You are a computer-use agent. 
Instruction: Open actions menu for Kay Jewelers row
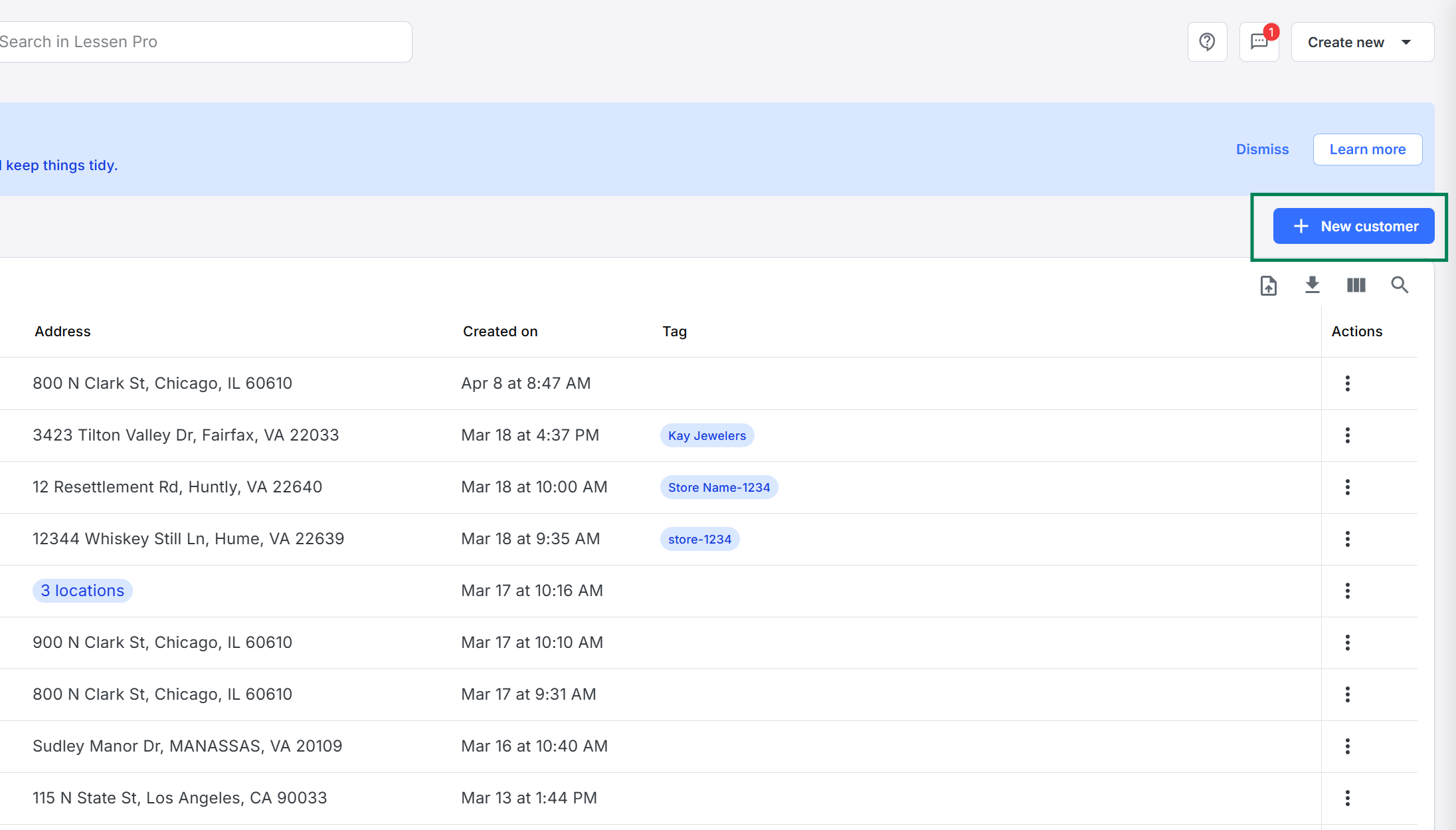click(1347, 435)
